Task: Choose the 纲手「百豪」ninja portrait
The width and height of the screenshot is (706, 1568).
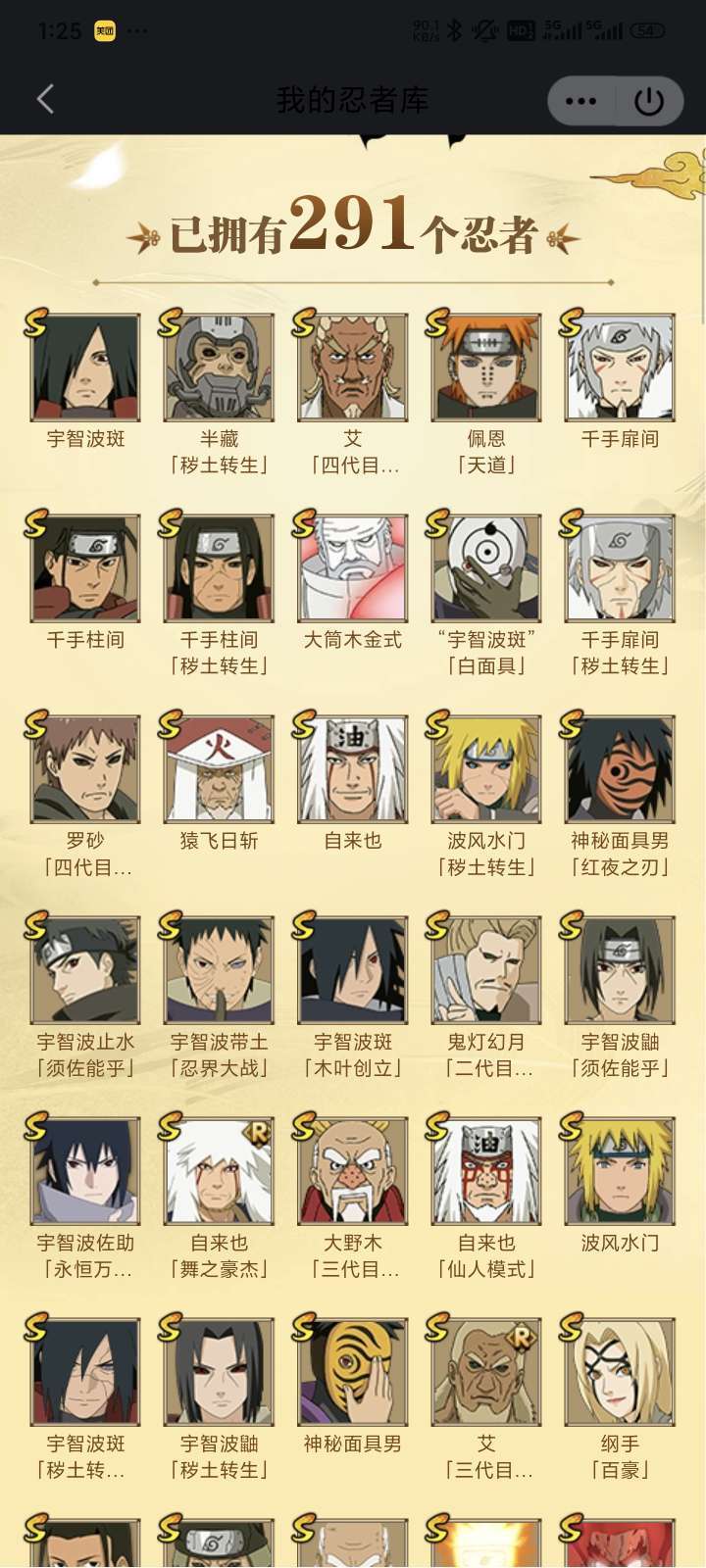Action: (x=620, y=1372)
